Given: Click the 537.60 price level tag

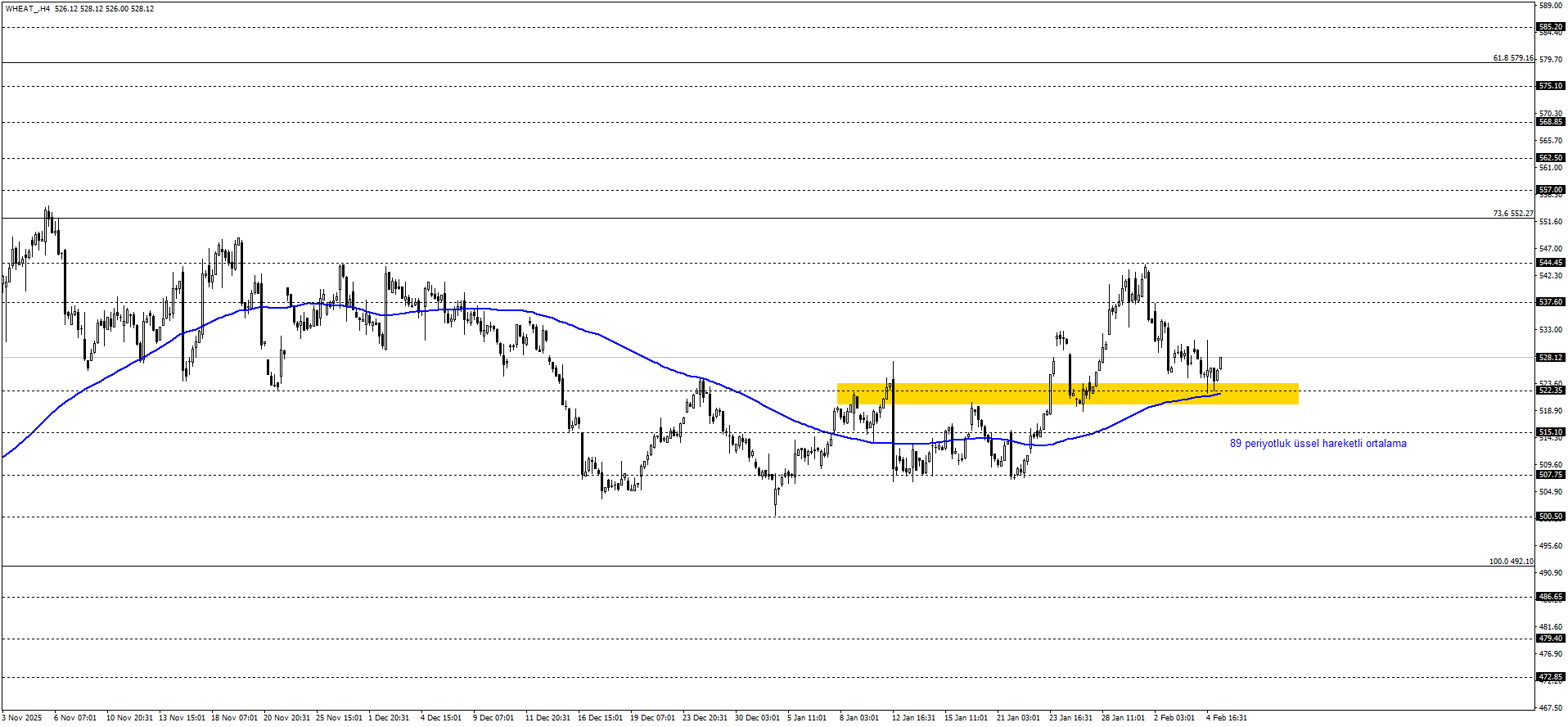Looking at the screenshot, I should [x=1551, y=302].
